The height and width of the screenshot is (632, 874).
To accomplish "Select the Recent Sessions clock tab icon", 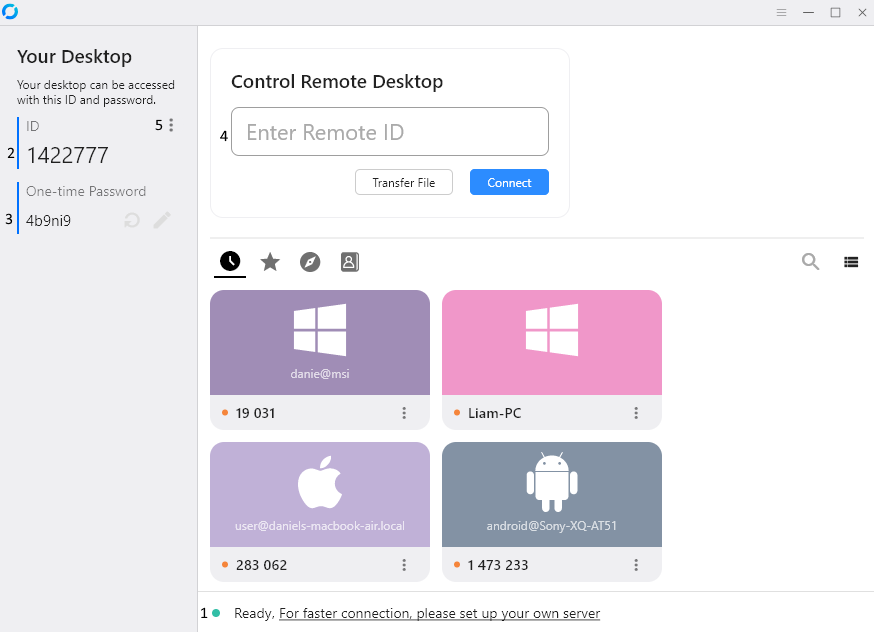I will [229, 261].
